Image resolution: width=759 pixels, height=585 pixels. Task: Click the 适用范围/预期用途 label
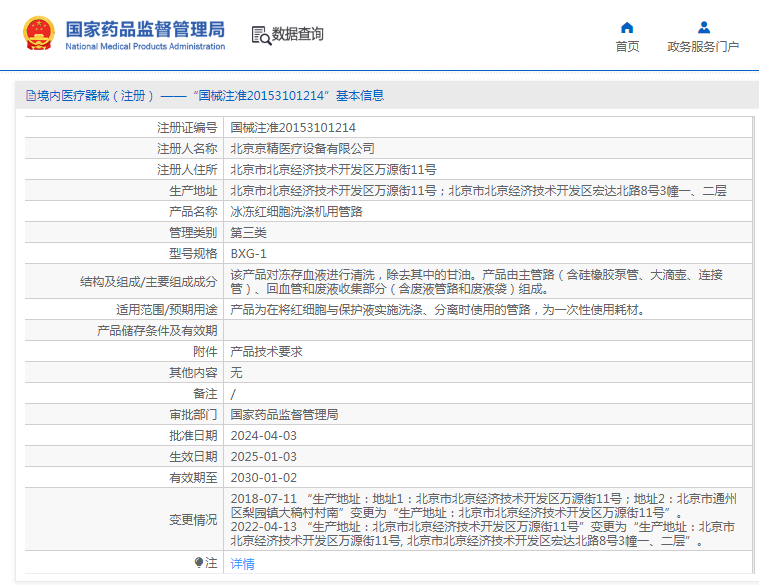pos(167,310)
